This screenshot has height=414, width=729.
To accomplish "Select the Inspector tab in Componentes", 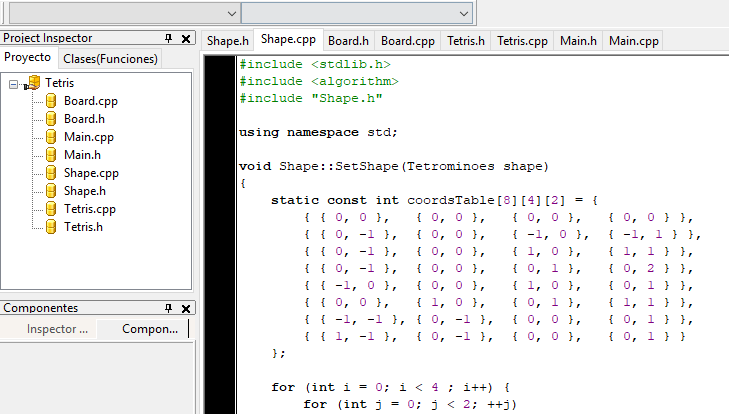I will click(57, 329).
